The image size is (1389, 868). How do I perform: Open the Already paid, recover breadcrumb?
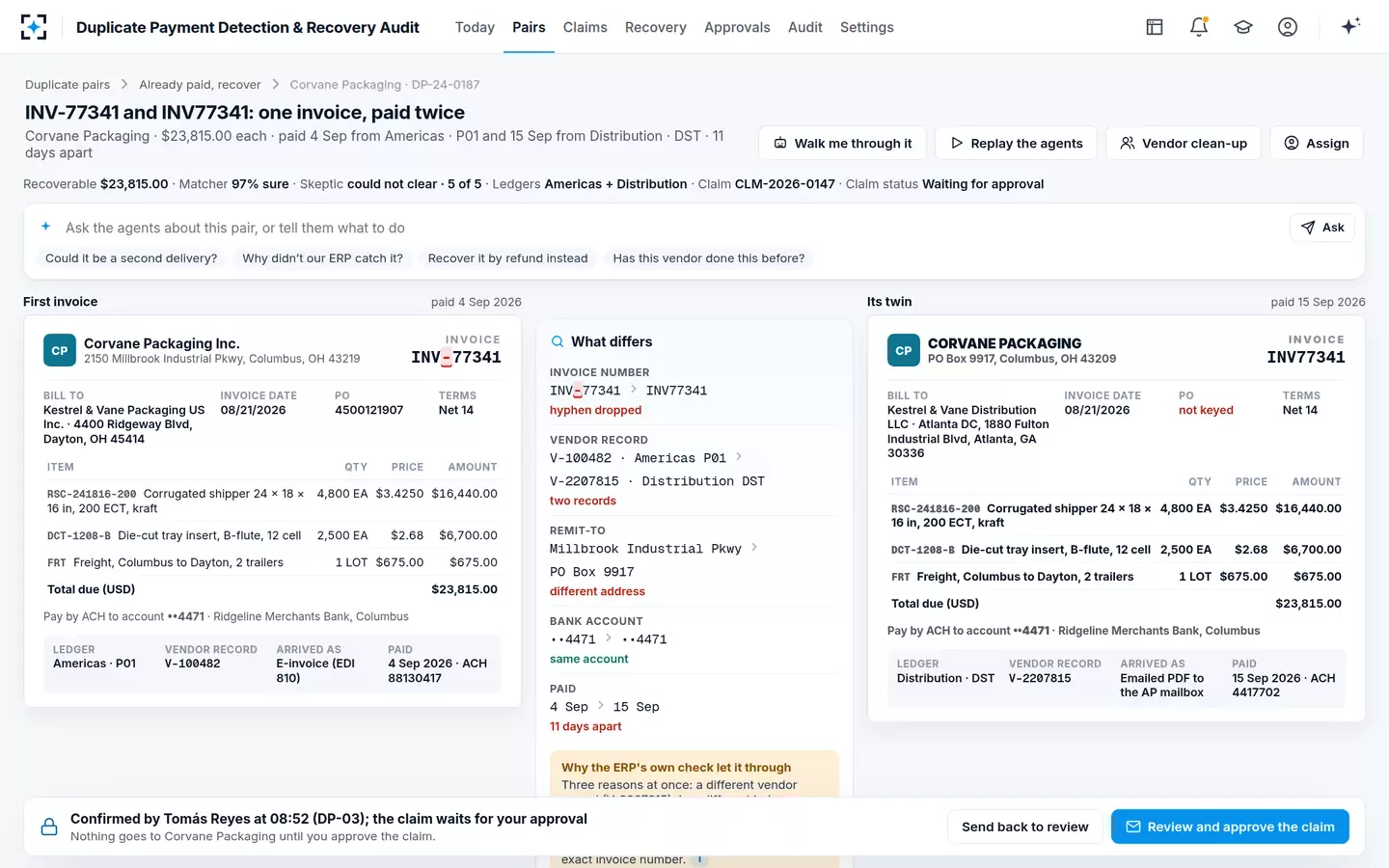[x=200, y=85]
